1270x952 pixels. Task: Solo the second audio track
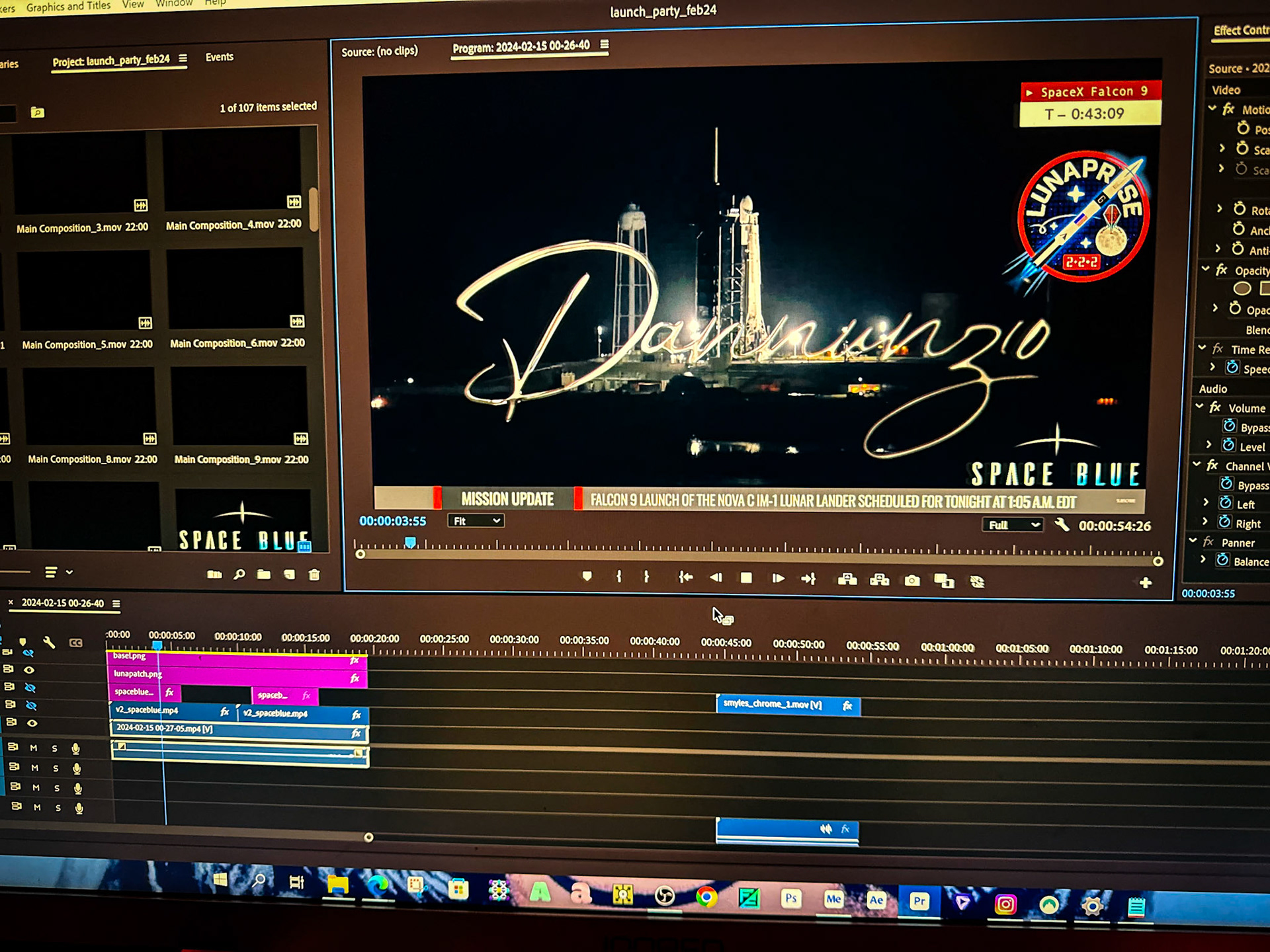click(56, 768)
